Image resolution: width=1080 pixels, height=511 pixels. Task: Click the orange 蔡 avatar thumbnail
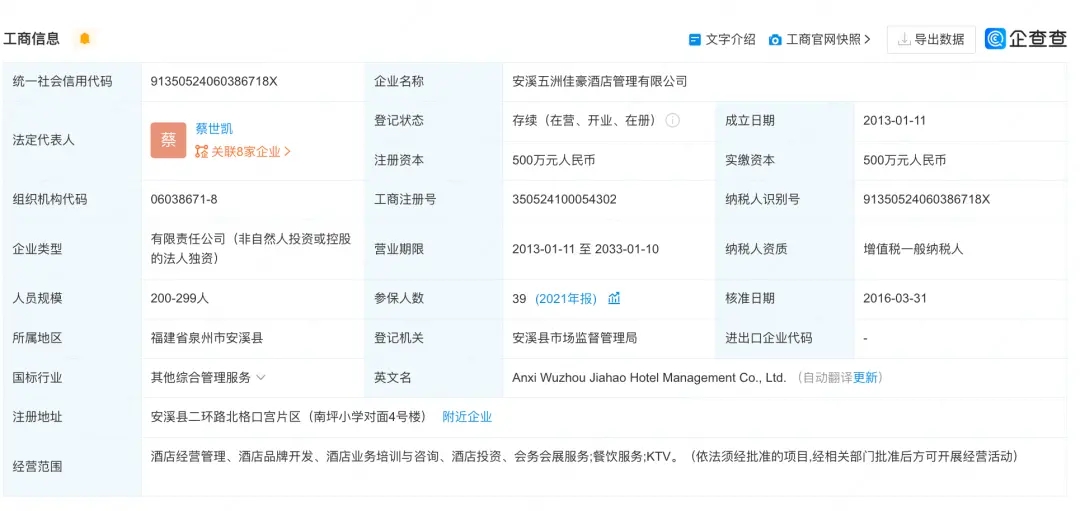[x=169, y=140]
